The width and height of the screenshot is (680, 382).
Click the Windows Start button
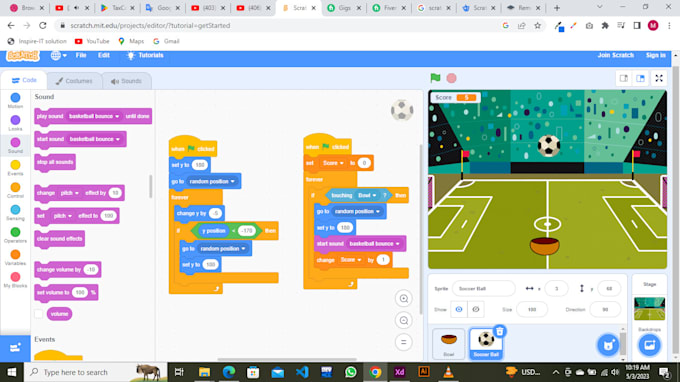click(x=12, y=372)
